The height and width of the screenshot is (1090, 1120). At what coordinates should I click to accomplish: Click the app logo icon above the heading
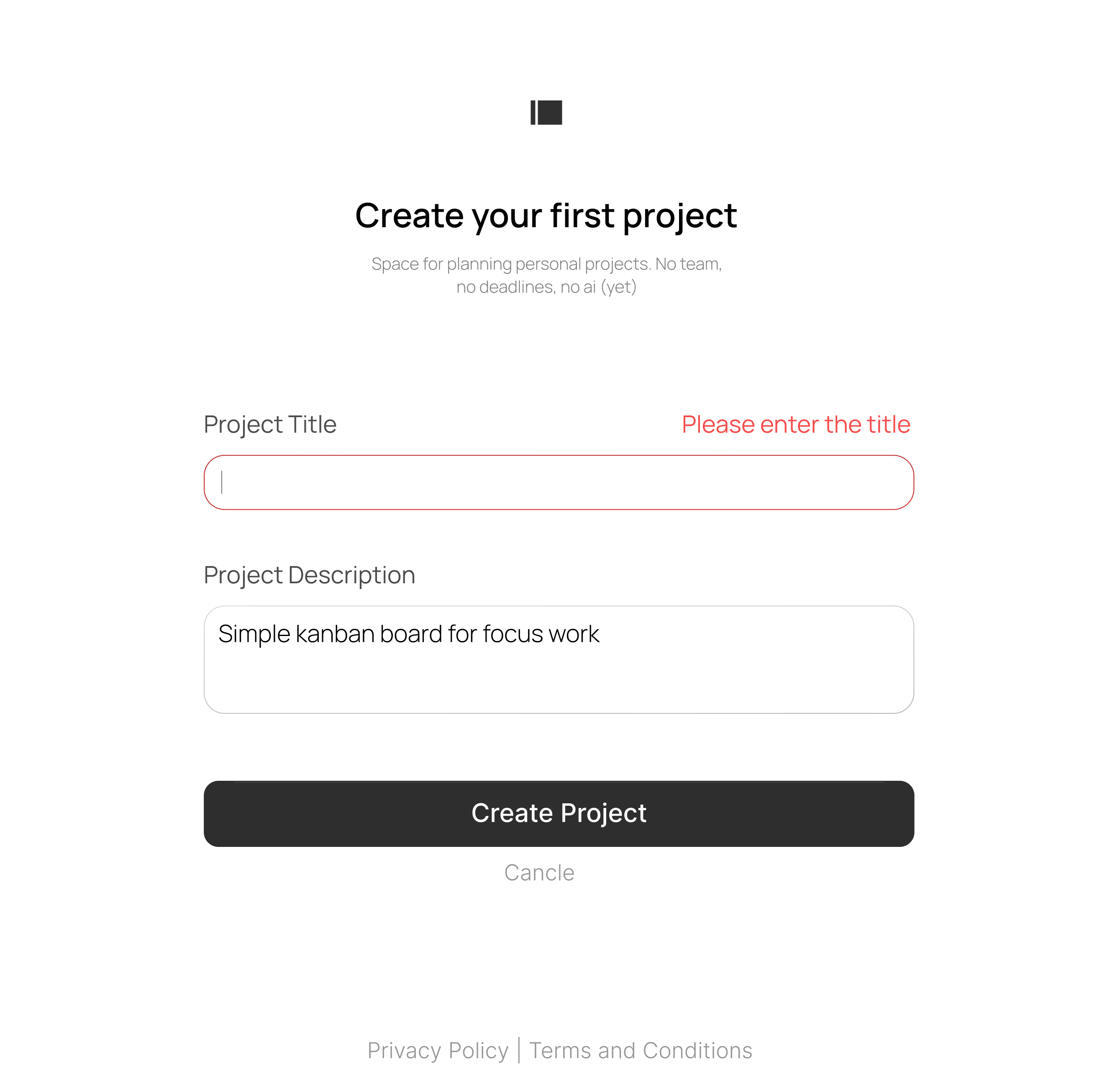[x=546, y=112]
